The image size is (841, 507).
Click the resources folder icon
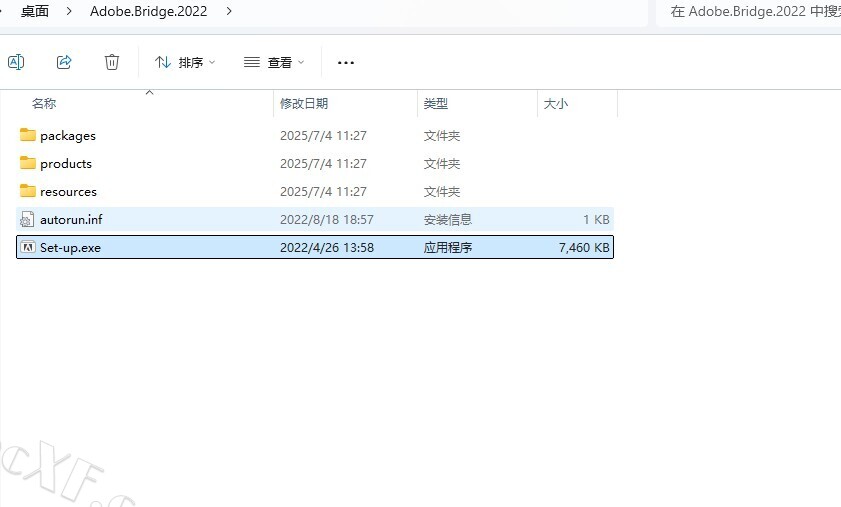pos(28,190)
